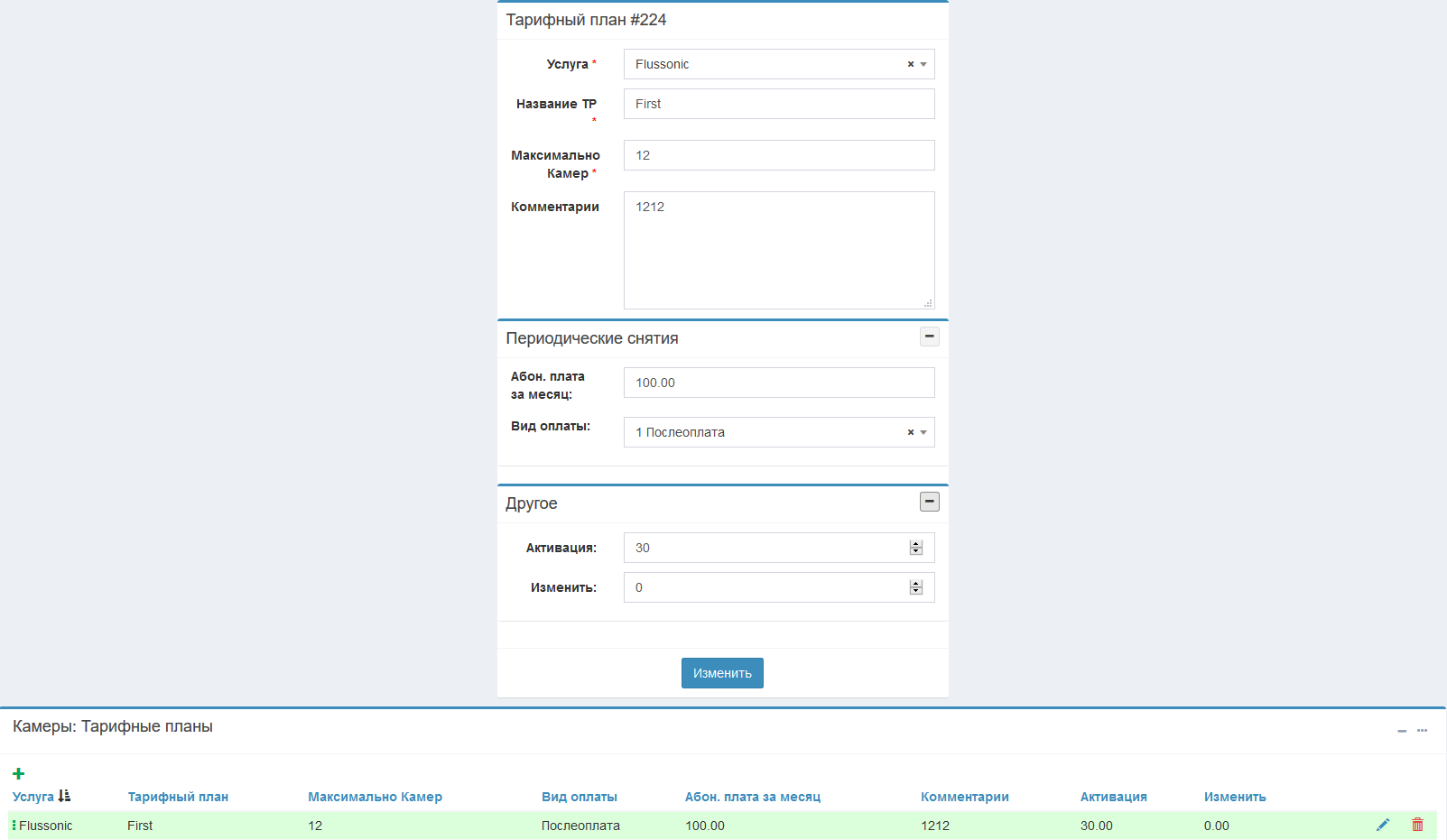Clear the Вид оплаты selection with x

[910, 432]
